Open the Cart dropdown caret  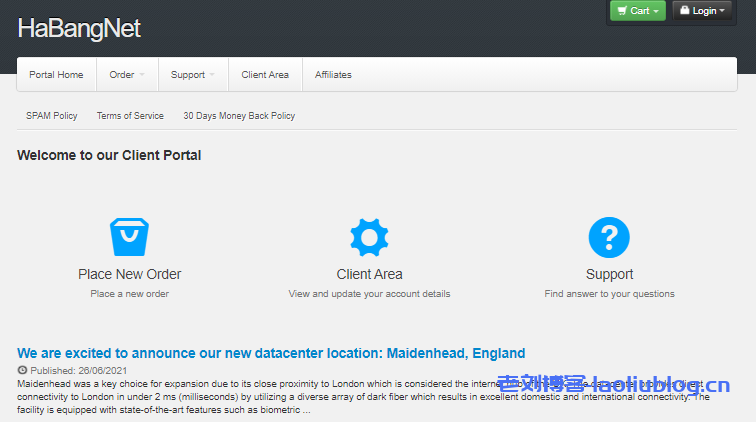[655, 11]
